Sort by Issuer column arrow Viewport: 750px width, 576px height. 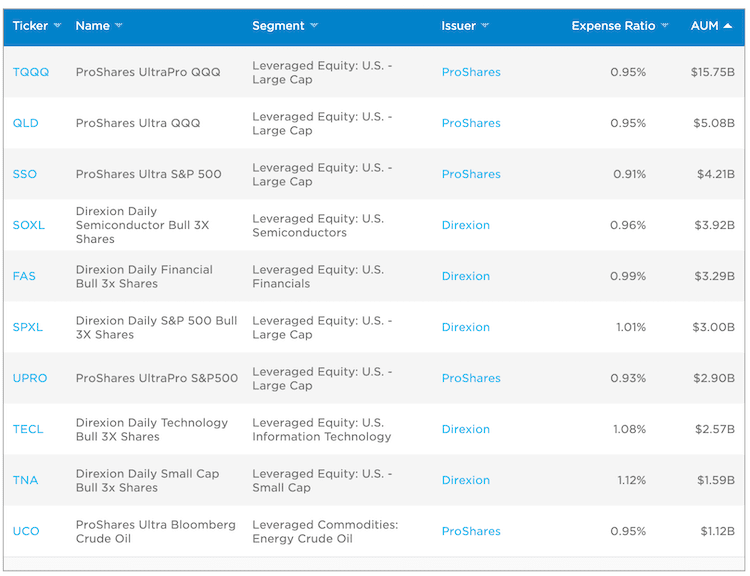485,25
